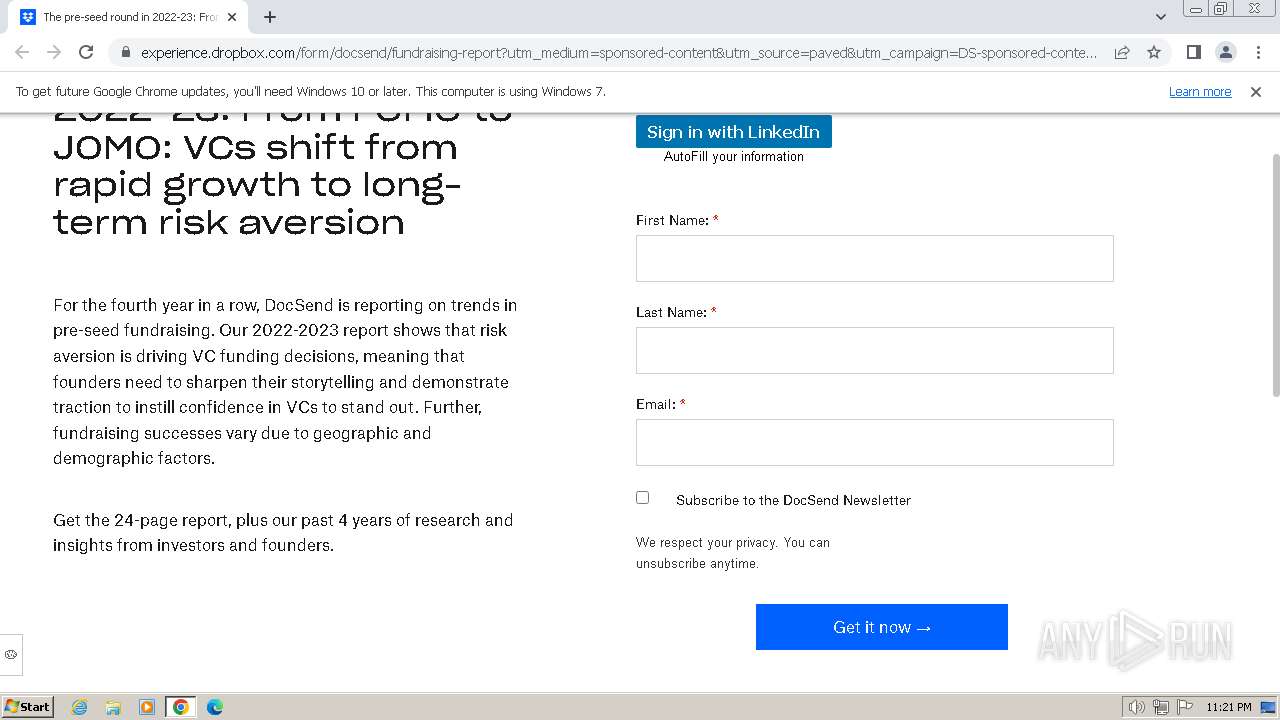The width and height of the screenshot is (1280, 720).
Task: Open File Explorer from taskbar
Action: coord(113,707)
